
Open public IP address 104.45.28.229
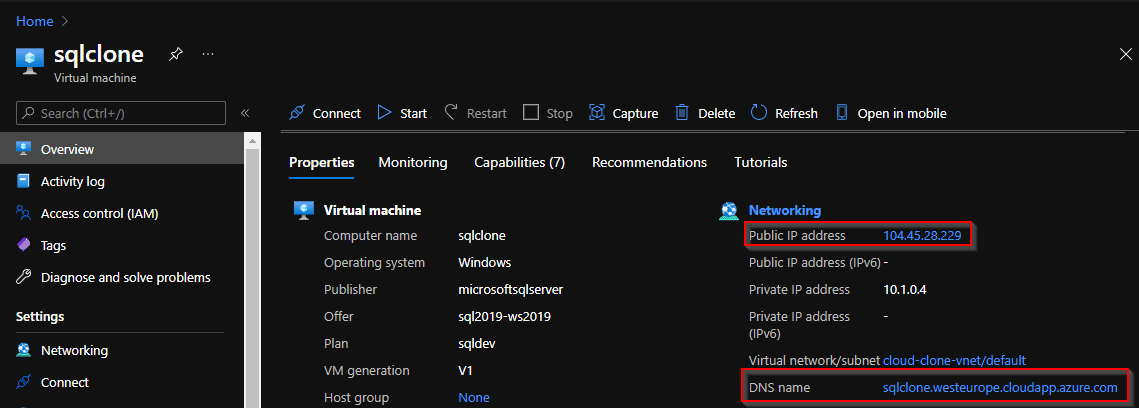point(922,235)
